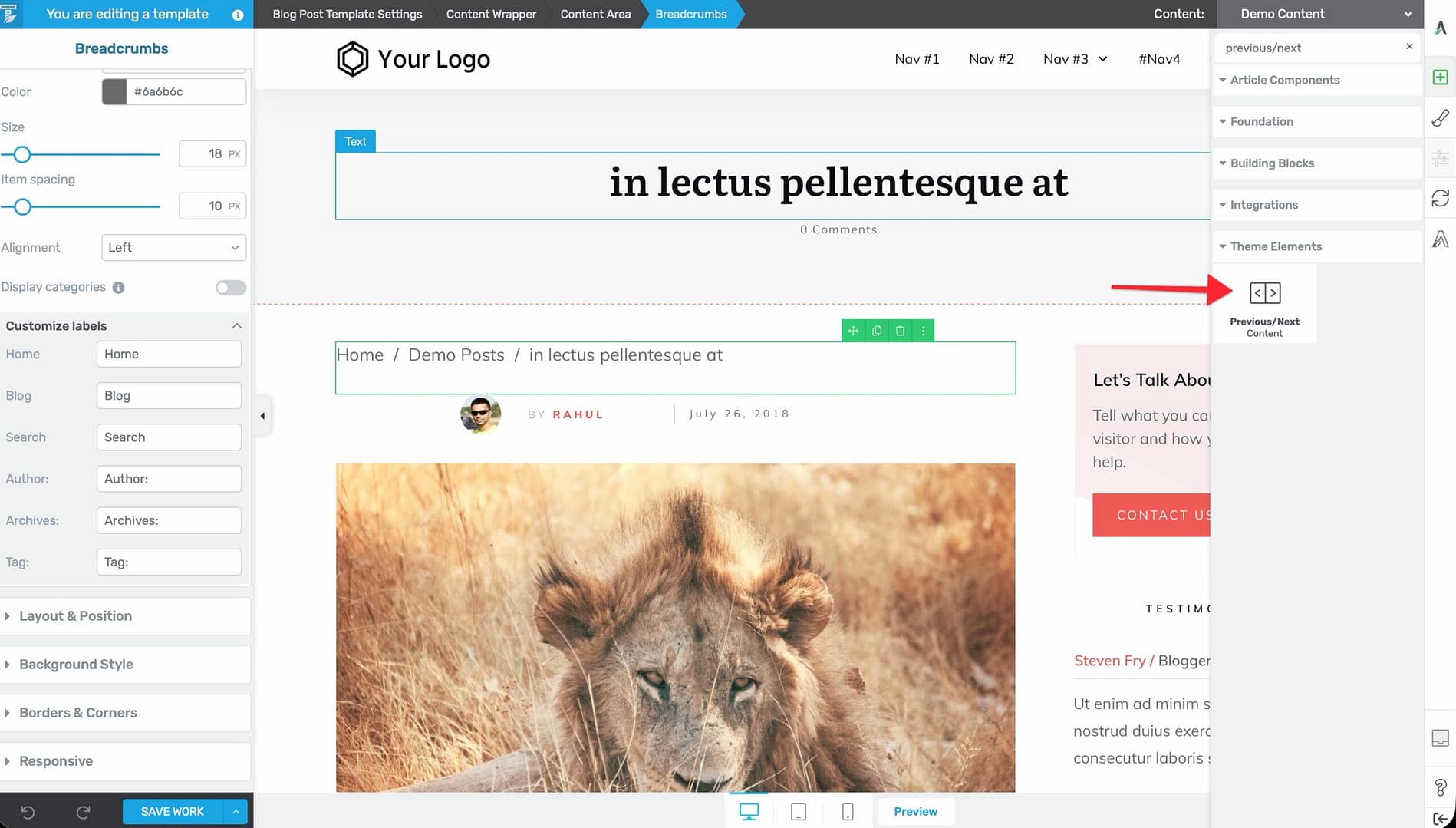Open the Demo Content dropdown
1456x828 pixels.
tap(1322, 14)
